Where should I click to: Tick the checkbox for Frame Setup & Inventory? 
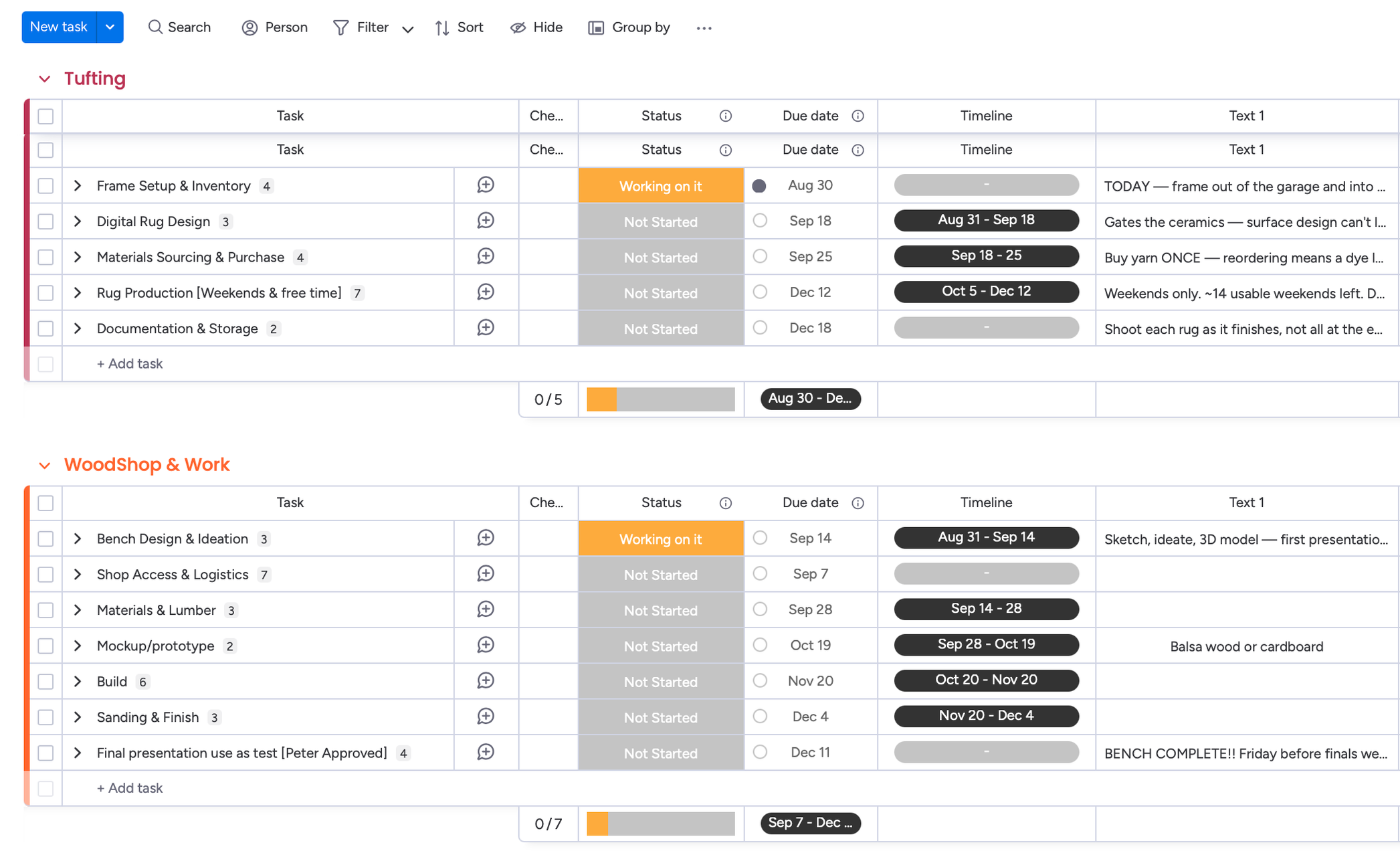click(45, 185)
